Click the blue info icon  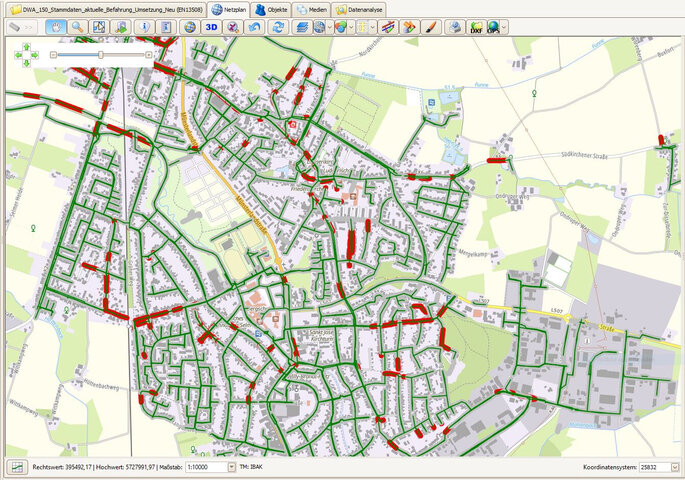[x=144, y=27]
